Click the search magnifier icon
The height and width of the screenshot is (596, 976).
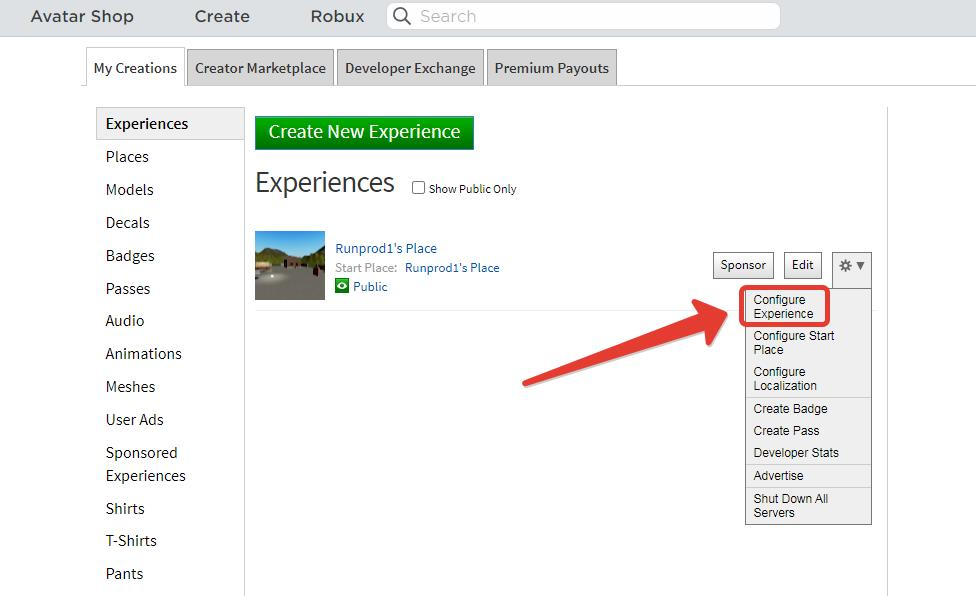coord(401,16)
